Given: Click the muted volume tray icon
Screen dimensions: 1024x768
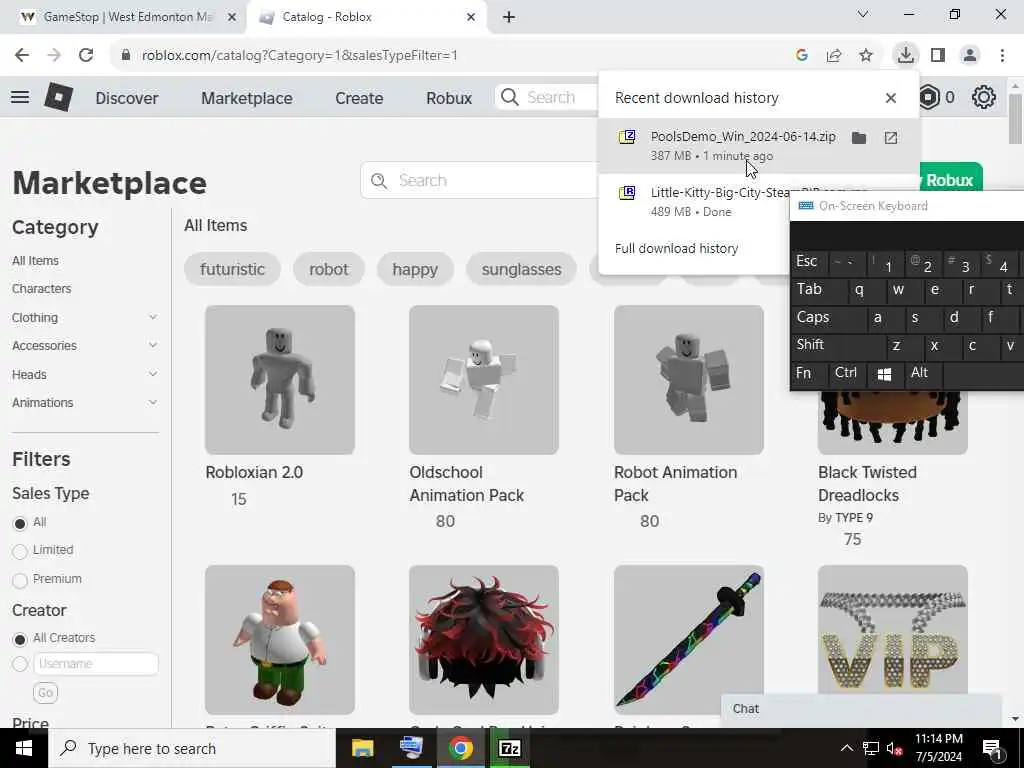Looking at the screenshot, I should coord(894,748).
